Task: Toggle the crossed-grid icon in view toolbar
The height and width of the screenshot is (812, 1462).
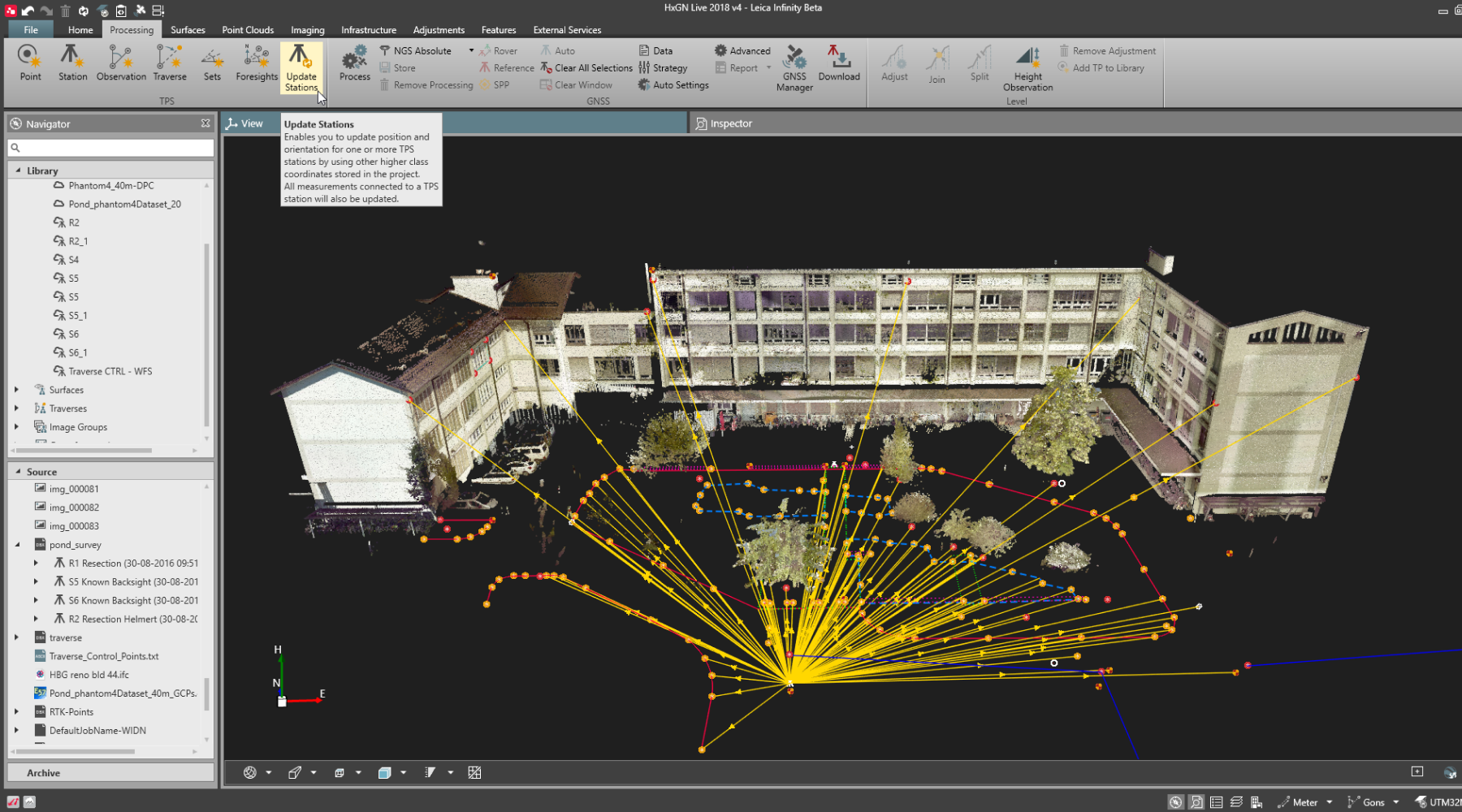Action: [x=474, y=772]
